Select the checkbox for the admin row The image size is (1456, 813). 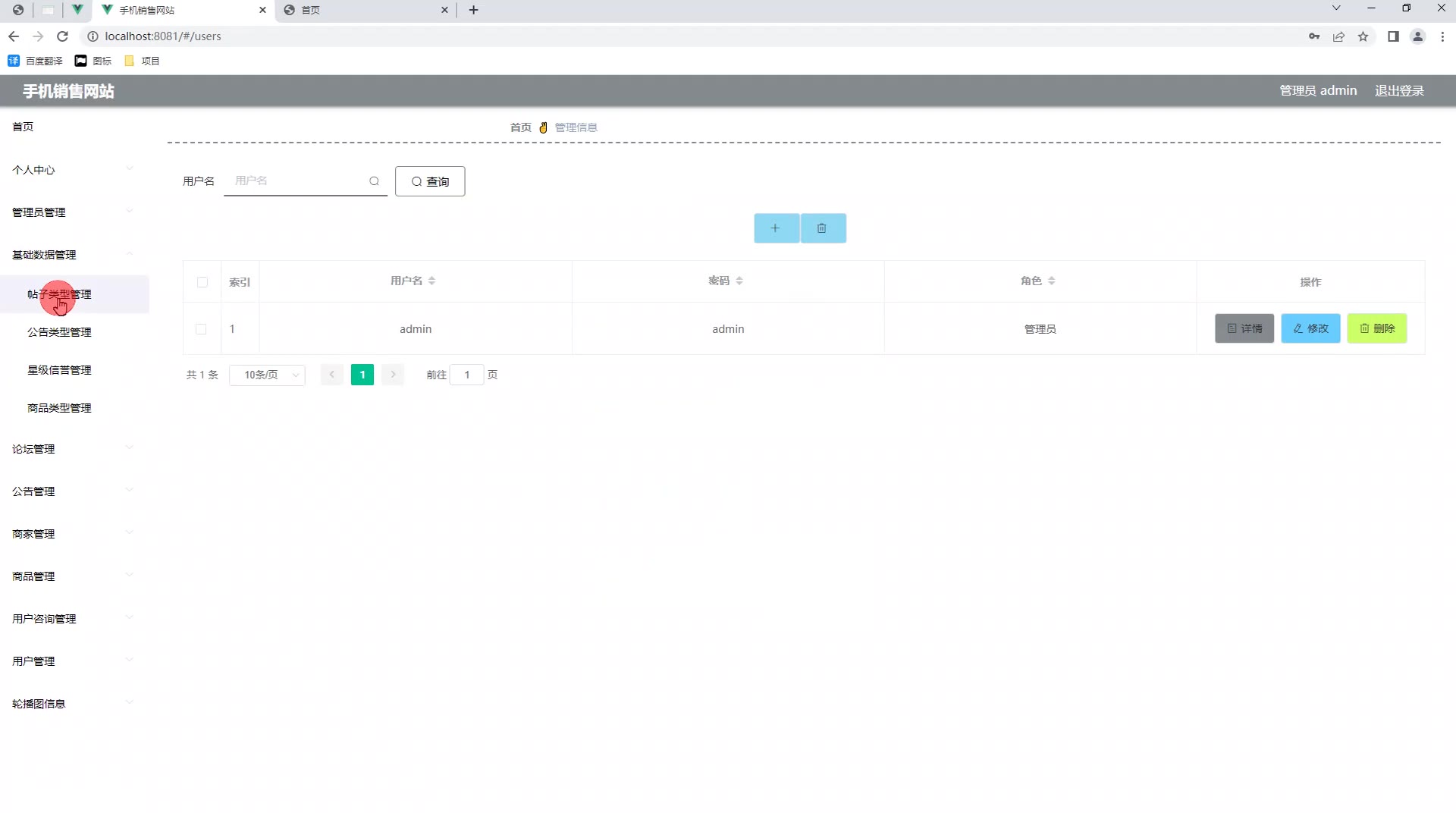coord(201,329)
